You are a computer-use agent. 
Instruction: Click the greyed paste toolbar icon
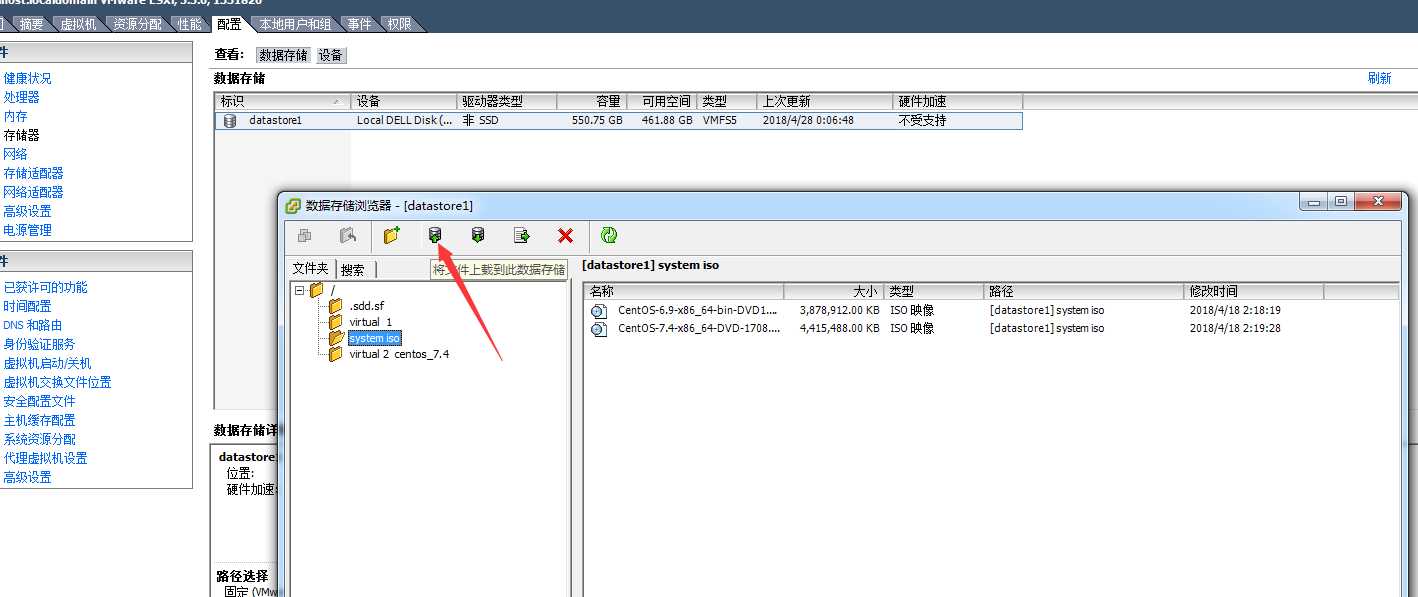[347, 235]
